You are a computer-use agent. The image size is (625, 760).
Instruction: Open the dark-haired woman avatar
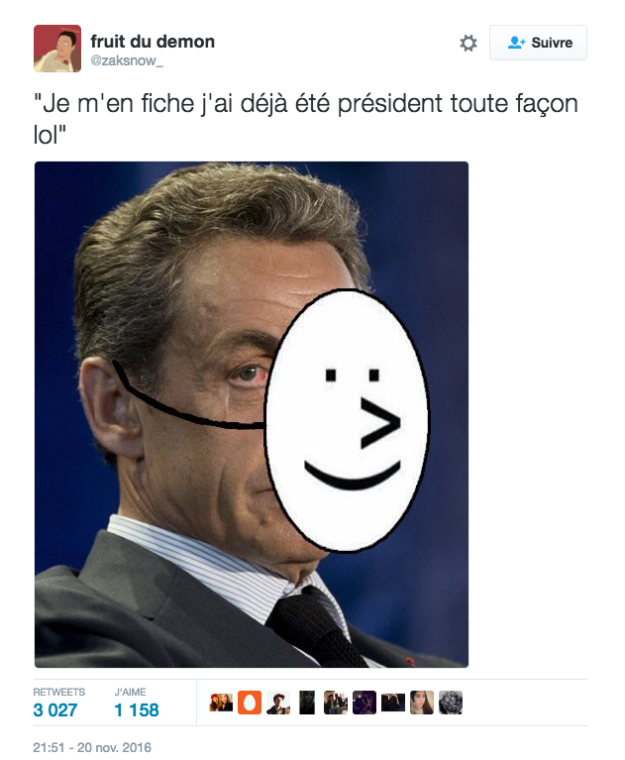pos(422,702)
